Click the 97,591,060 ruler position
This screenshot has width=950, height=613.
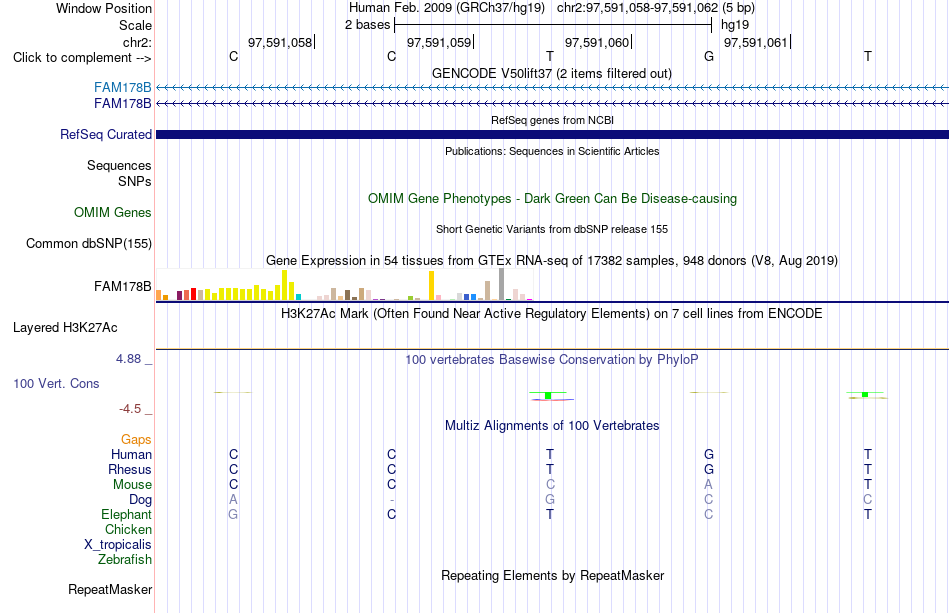pos(597,42)
